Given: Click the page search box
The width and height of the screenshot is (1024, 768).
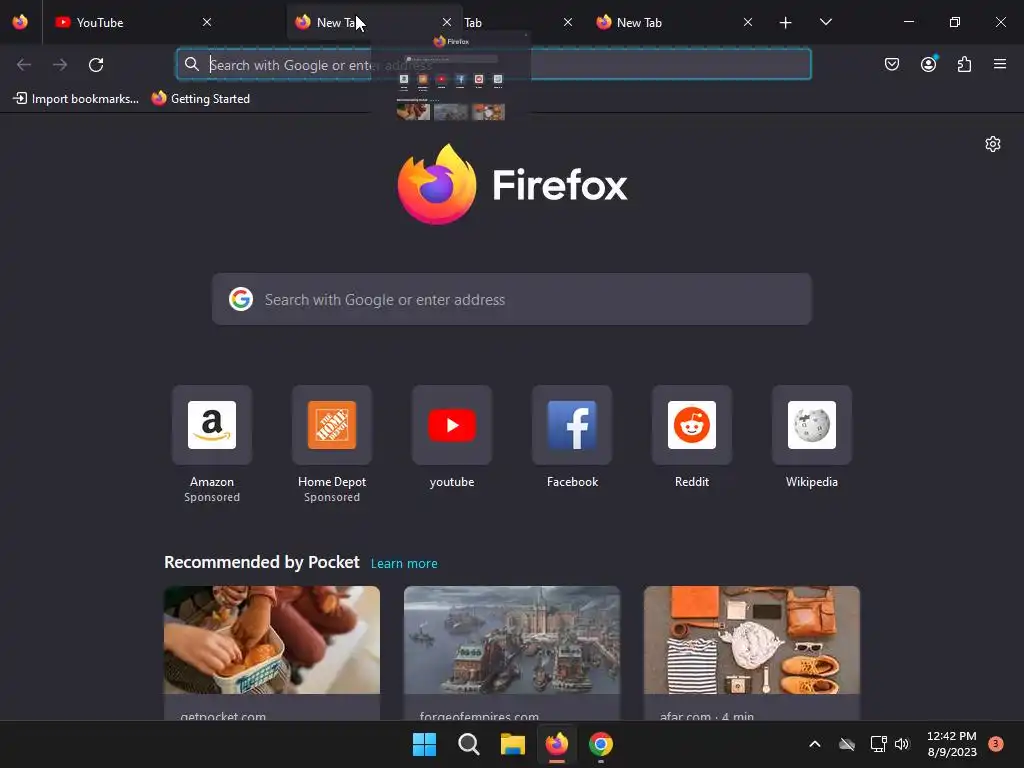Looking at the screenshot, I should 511,299.
